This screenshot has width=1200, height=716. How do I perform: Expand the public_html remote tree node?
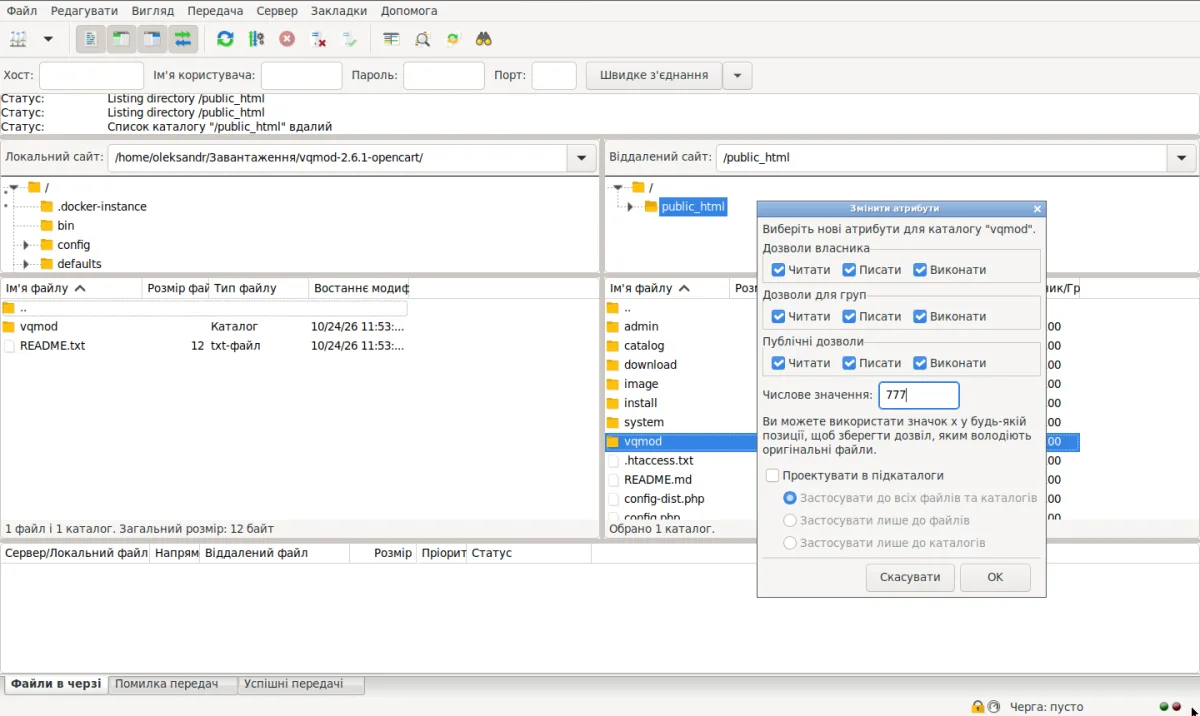(630, 207)
